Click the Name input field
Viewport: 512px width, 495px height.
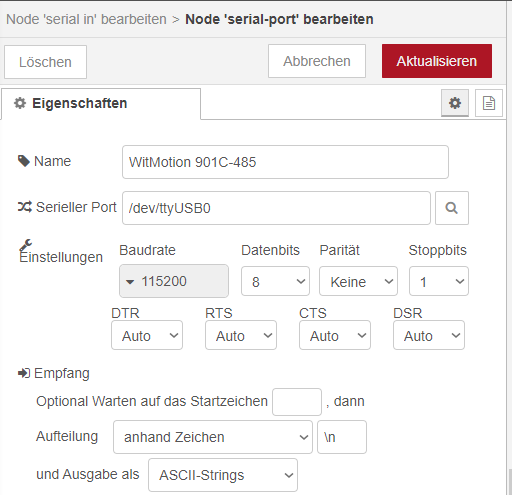(285, 162)
